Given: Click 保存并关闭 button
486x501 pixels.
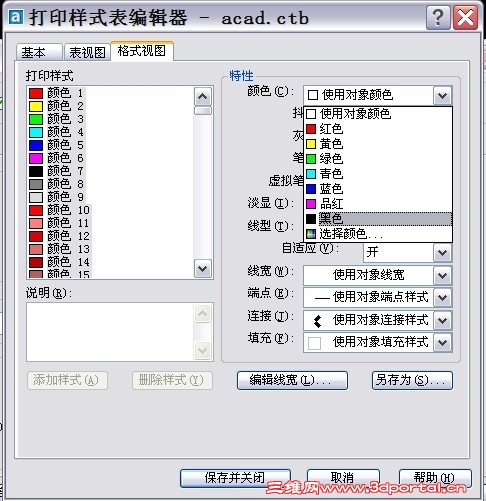Looking at the screenshot, I should pos(235,478).
